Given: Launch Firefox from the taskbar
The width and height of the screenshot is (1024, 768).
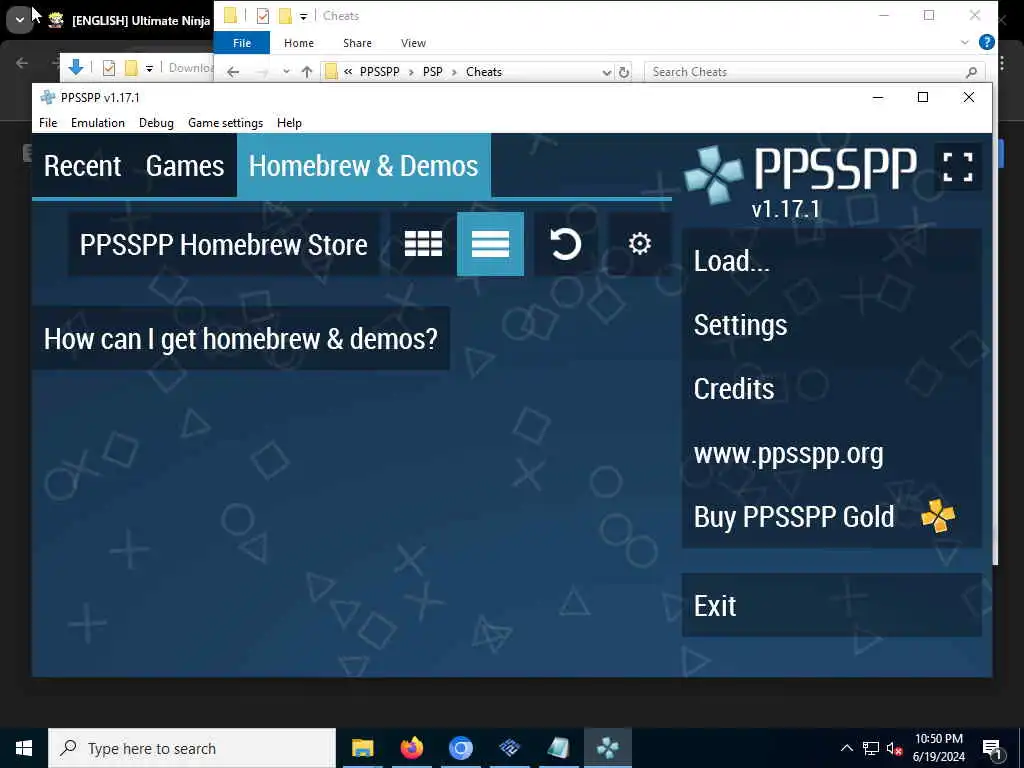Looking at the screenshot, I should tap(411, 748).
